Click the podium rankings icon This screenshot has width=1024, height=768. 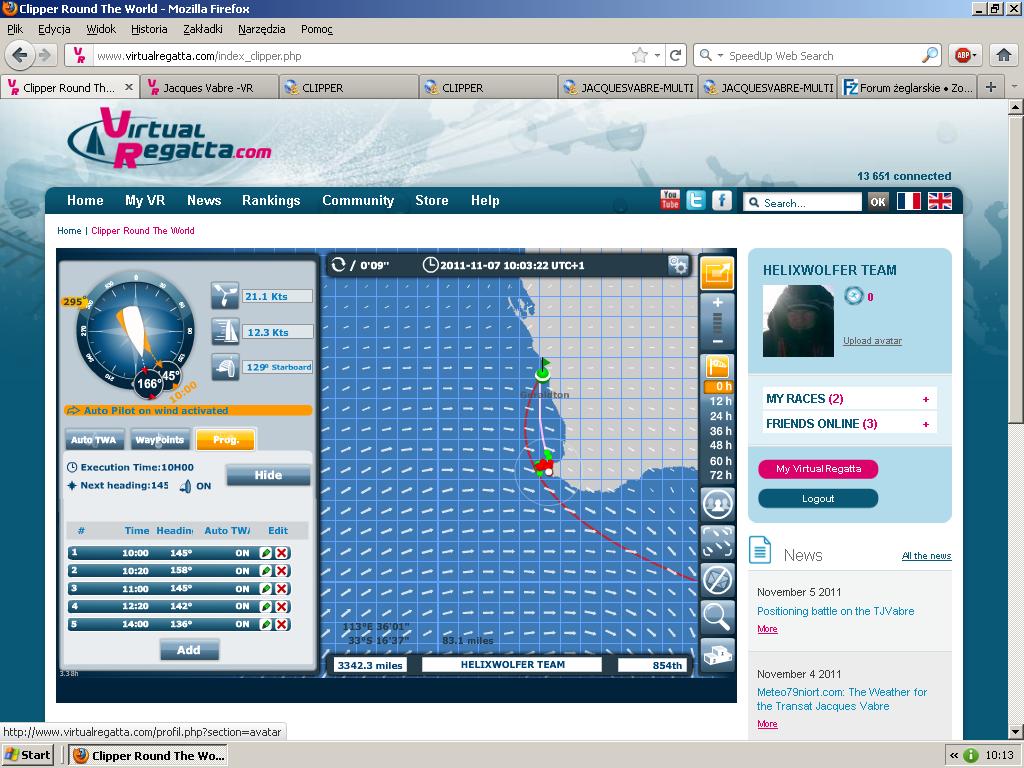click(x=718, y=656)
